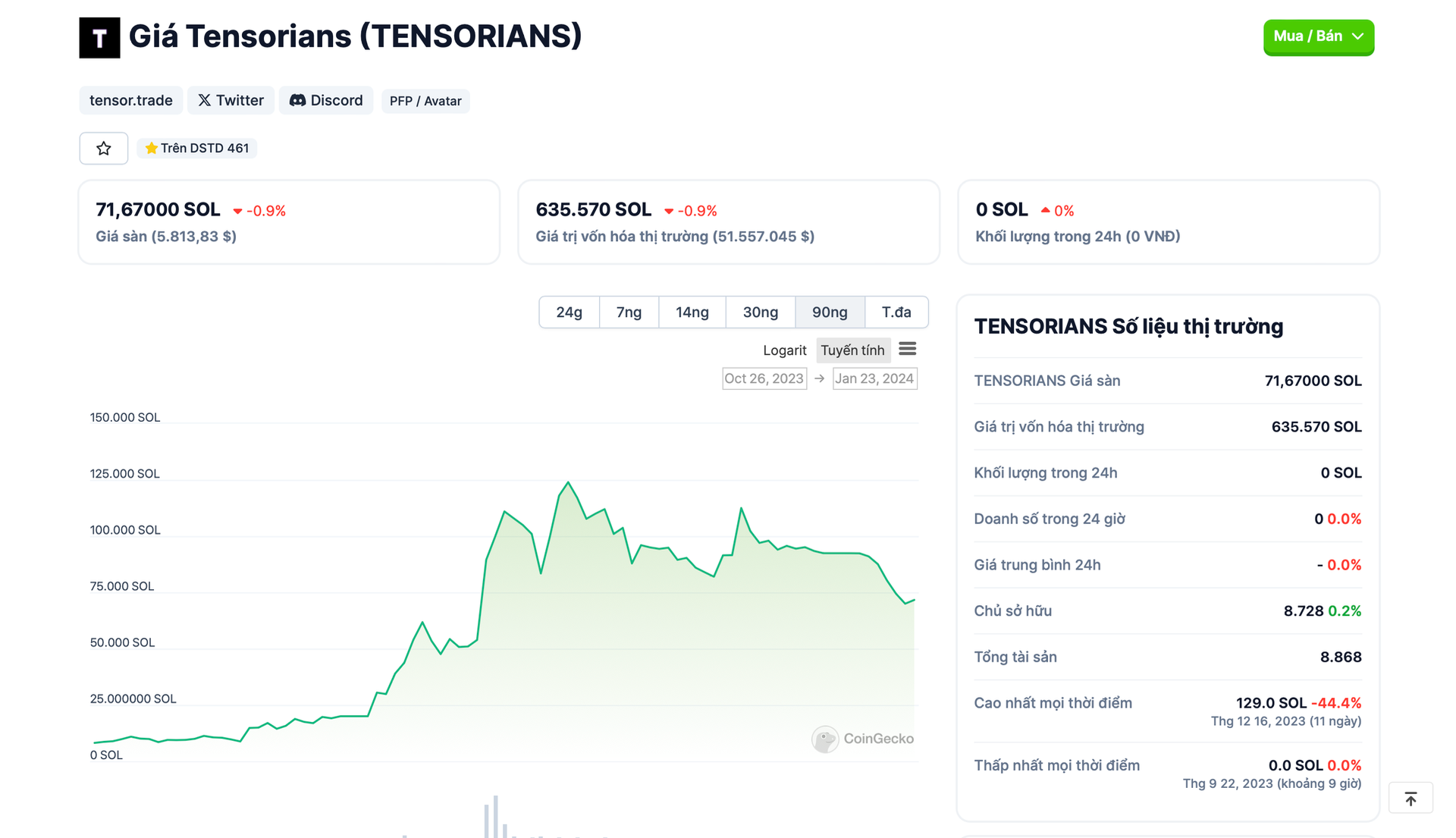1456x838 pixels.
Task: Select the 30ng time range tab
Action: coord(761,312)
